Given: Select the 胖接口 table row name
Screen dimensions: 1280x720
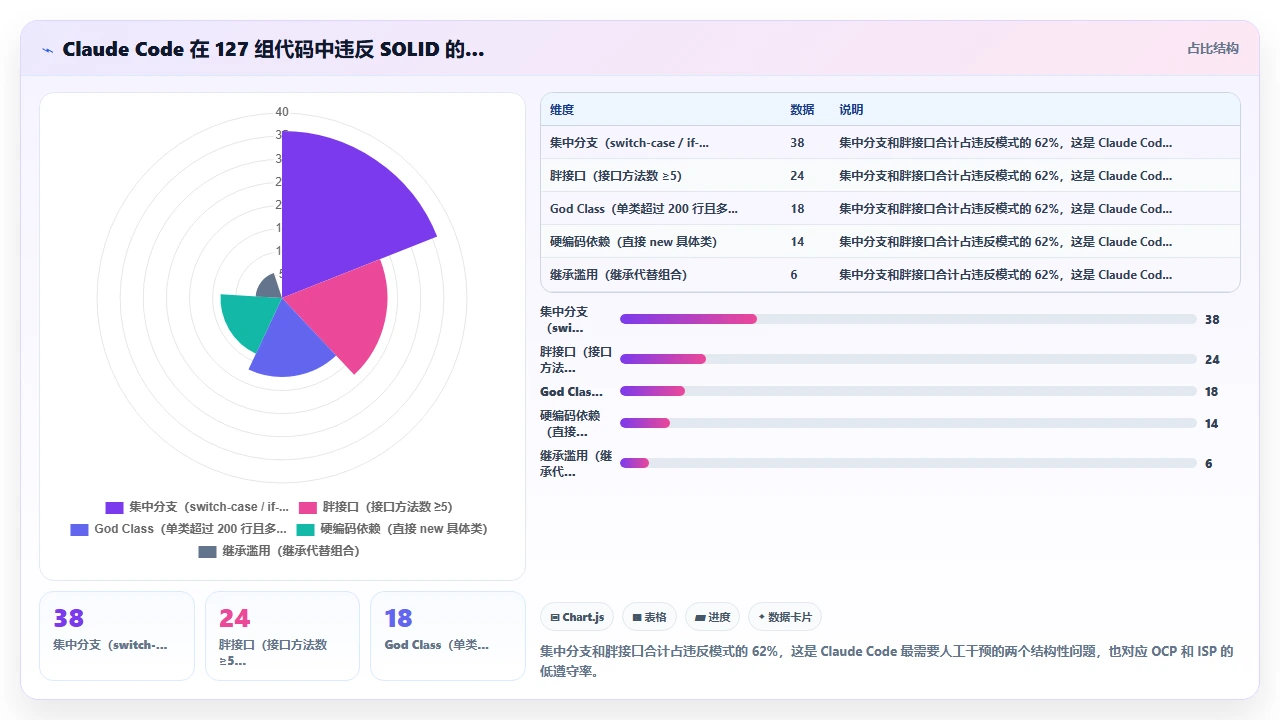Looking at the screenshot, I should 615,176.
